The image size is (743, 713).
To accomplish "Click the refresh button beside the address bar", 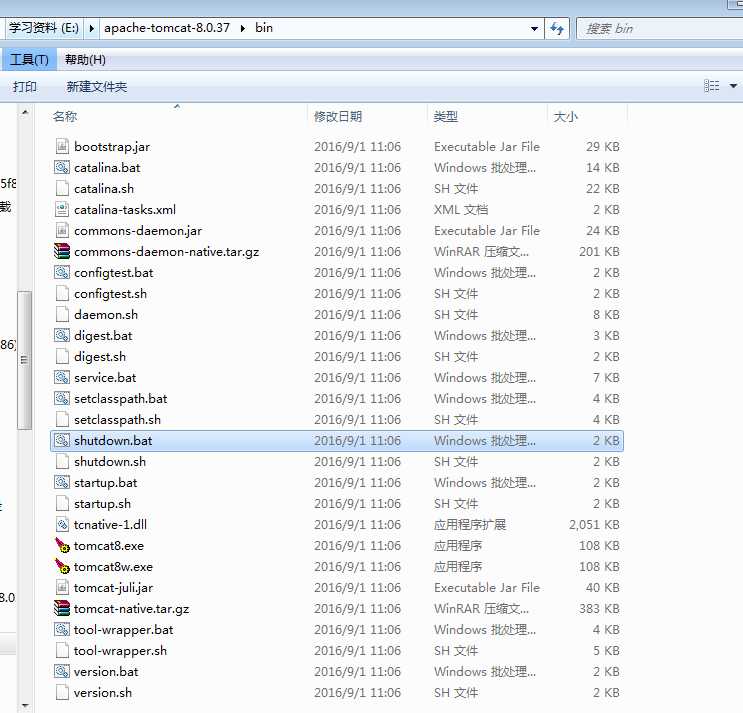I will point(557,29).
